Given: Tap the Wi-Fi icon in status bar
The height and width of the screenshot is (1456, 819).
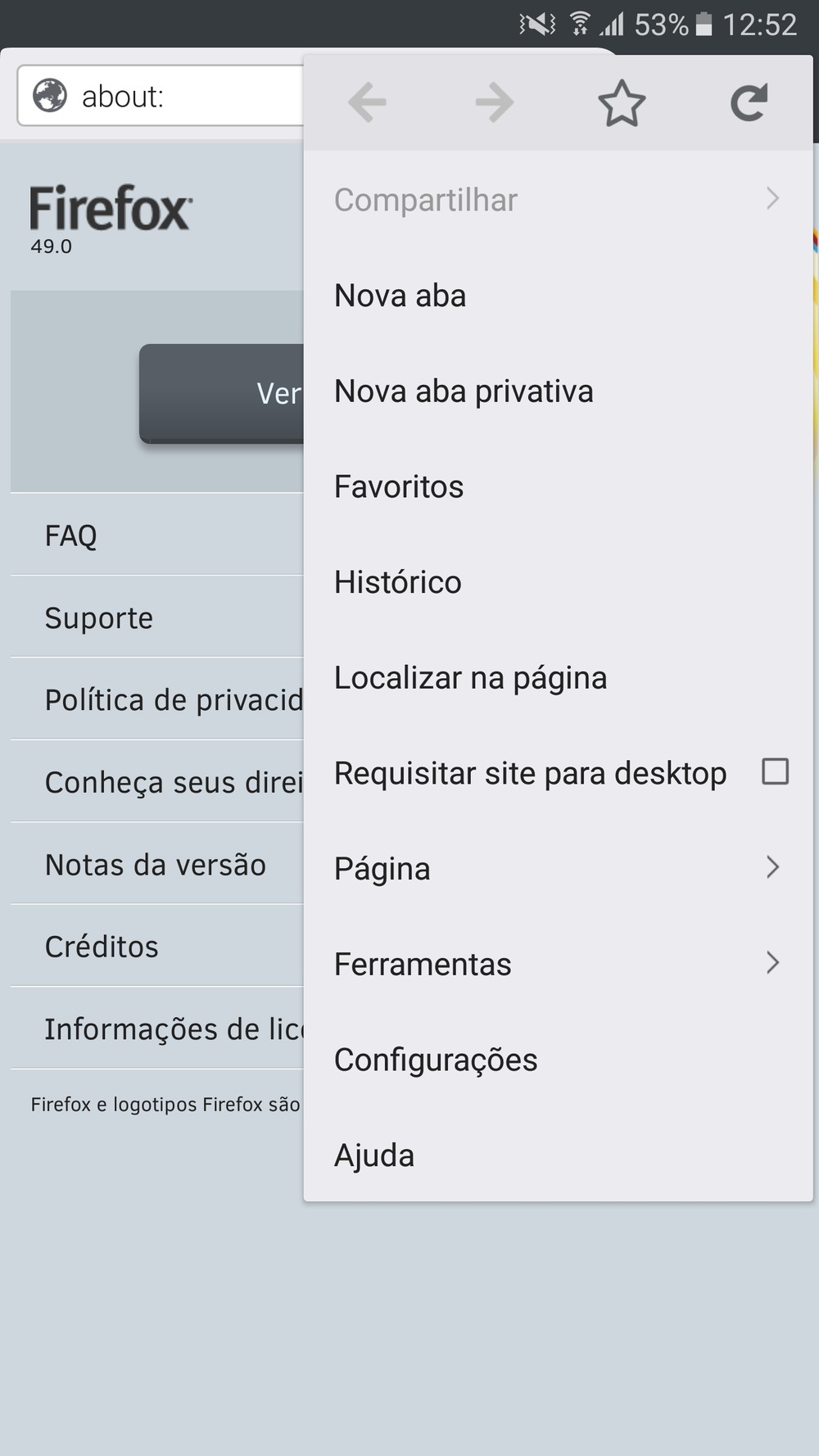Looking at the screenshot, I should pyautogui.click(x=580, y=24).
